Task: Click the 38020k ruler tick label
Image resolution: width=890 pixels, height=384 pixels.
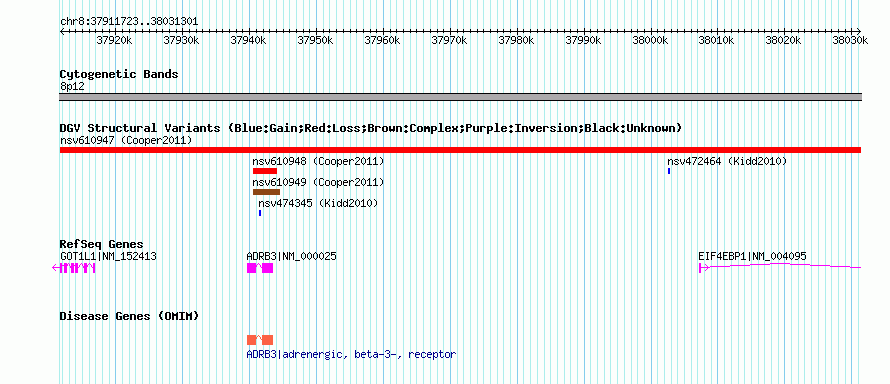Action: pyautogui.click(x=783, y=40)
